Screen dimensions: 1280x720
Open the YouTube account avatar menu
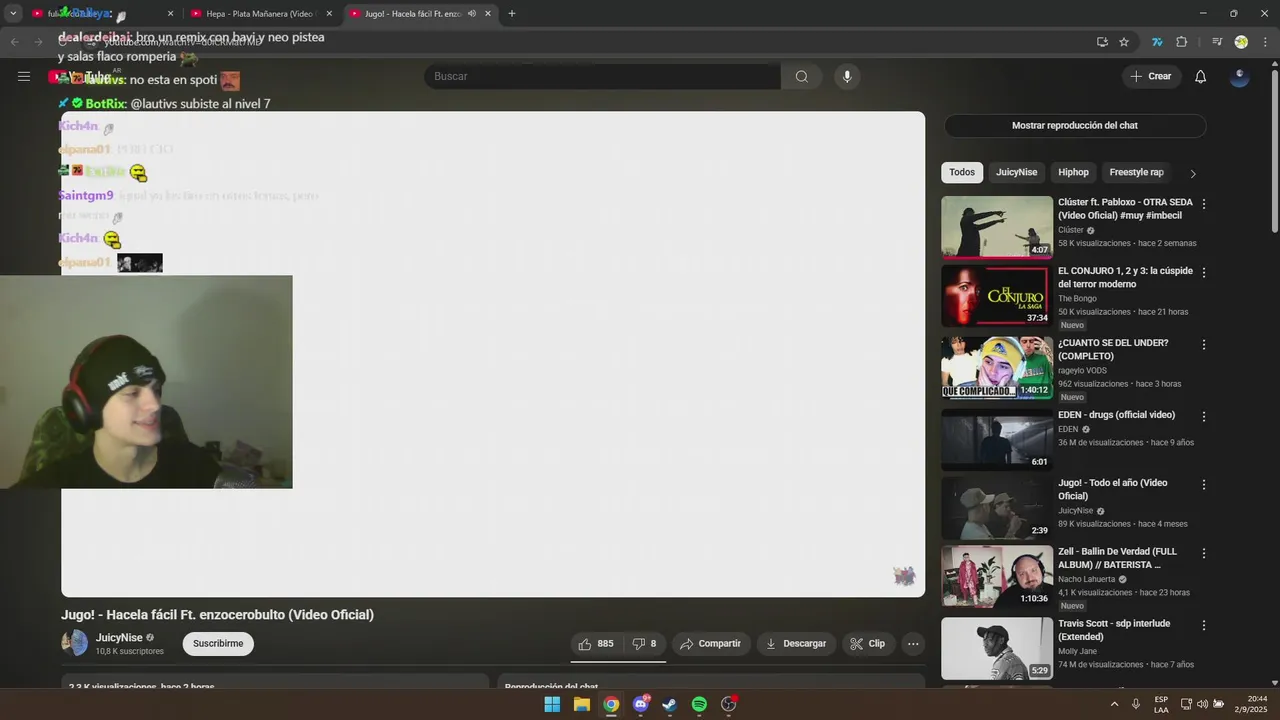pos(1240,76)
